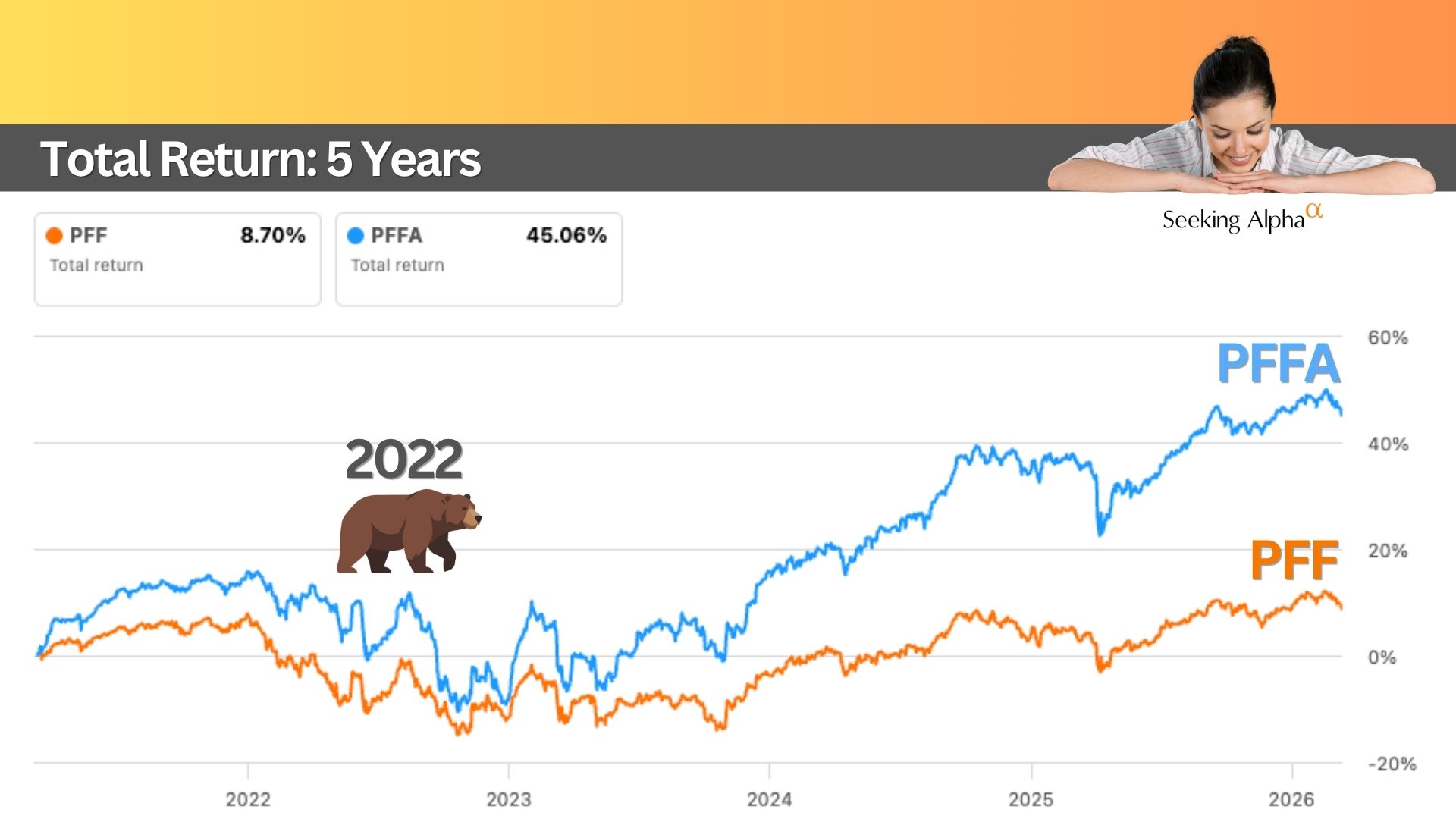This screenshot has width=1456, height=819.
Task: Click the 2026 x-axis year marker
Action: pos(1291,799)
